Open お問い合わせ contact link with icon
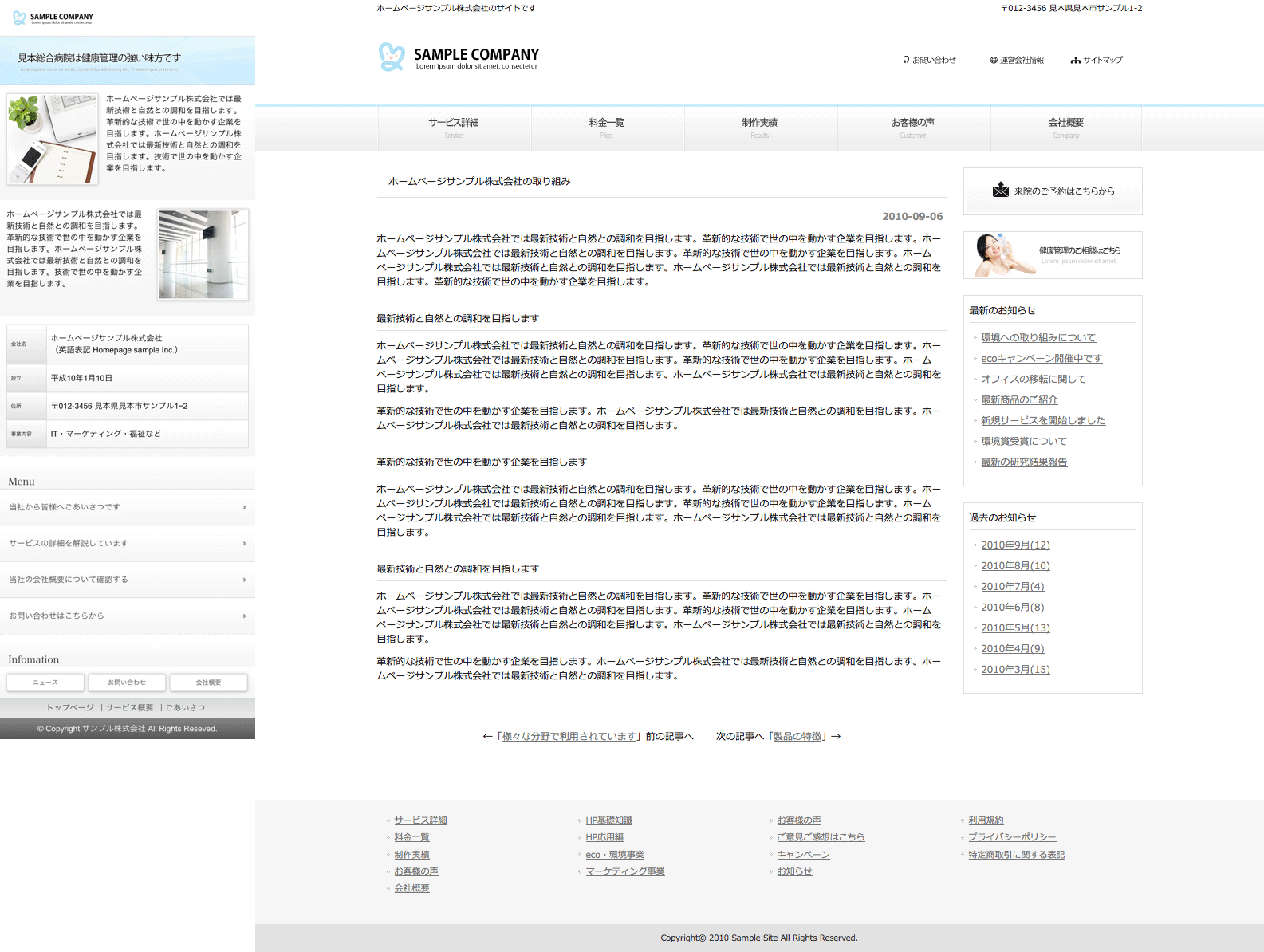The height and width of the screenshot is (952, 1264). pos(929,60)
